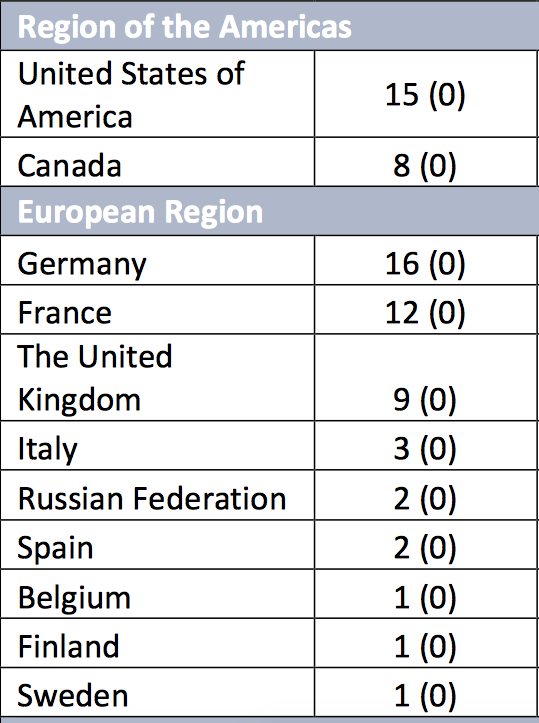
Task: Select the Germany cell
Action: click(x=157, y=261)
